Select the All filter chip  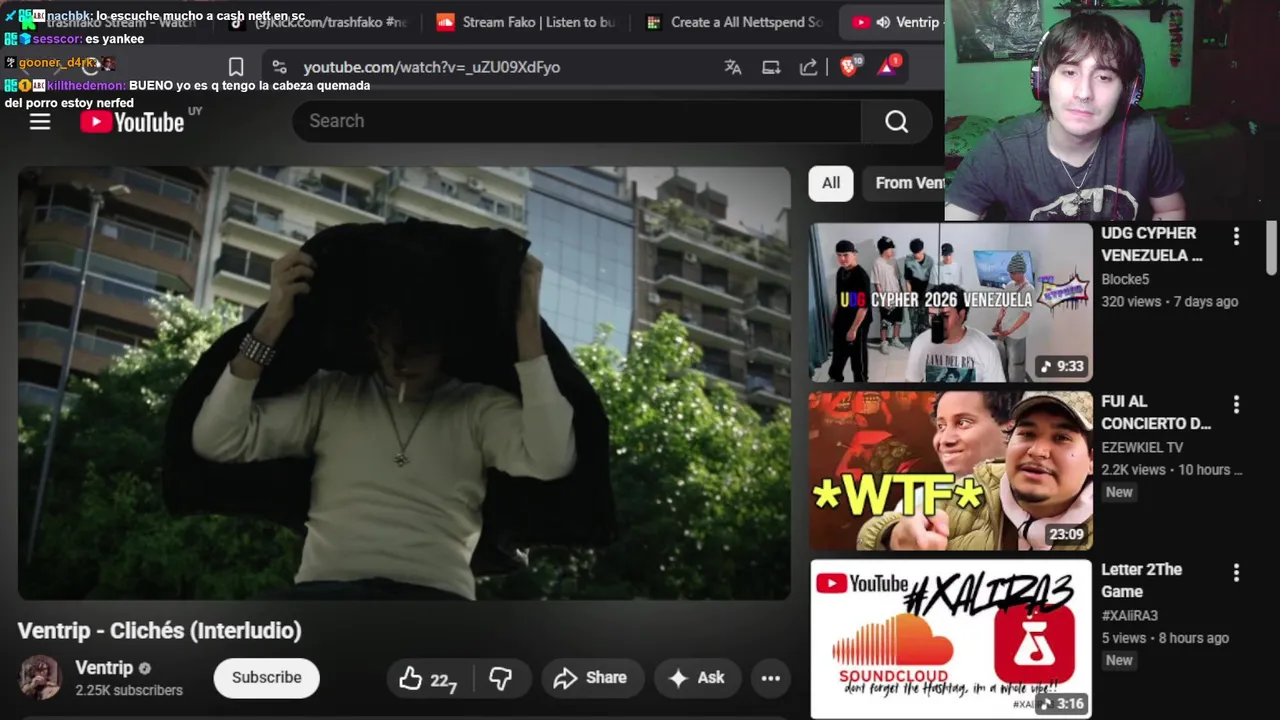(831, 183)
